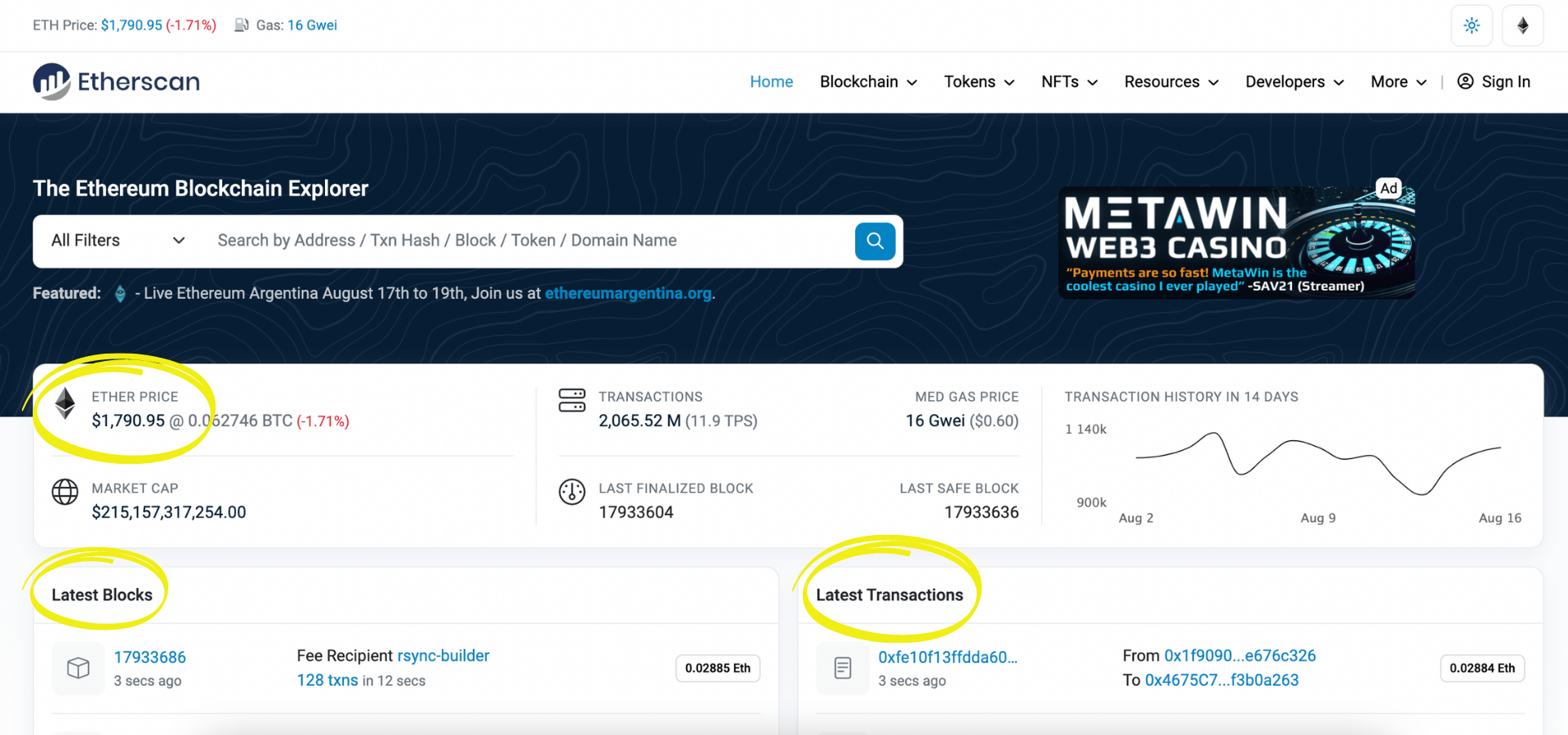The image size is (1568, 735).
Task: Click the gas pump icon in top bar
Action: pyautogui.click(x=241, y=24)
